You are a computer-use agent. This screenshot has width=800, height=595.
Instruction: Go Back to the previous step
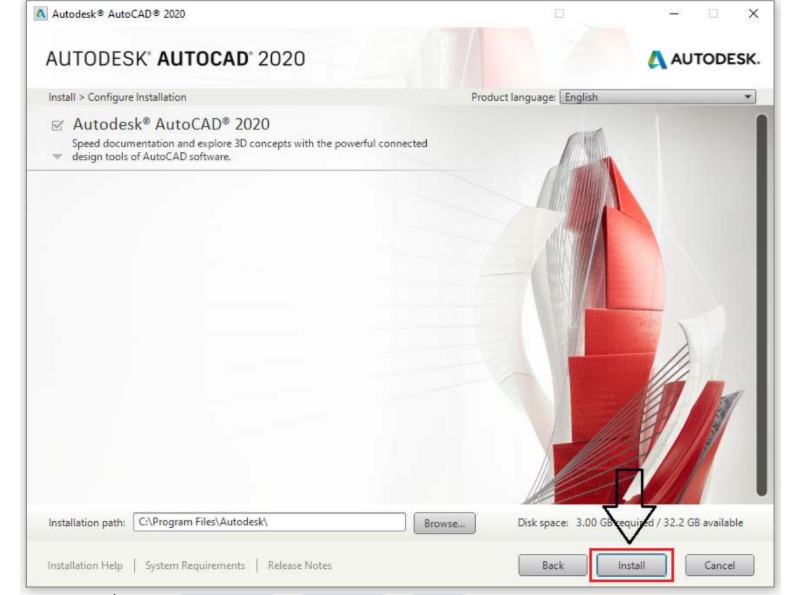(553, 565)
